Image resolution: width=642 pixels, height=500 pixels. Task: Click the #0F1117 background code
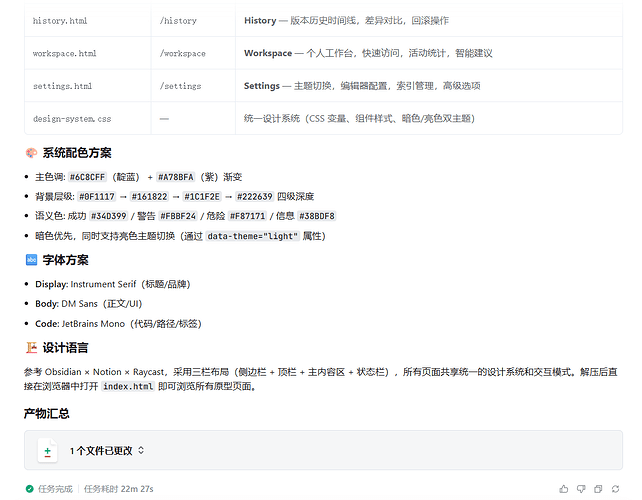[x=97, y=197]
